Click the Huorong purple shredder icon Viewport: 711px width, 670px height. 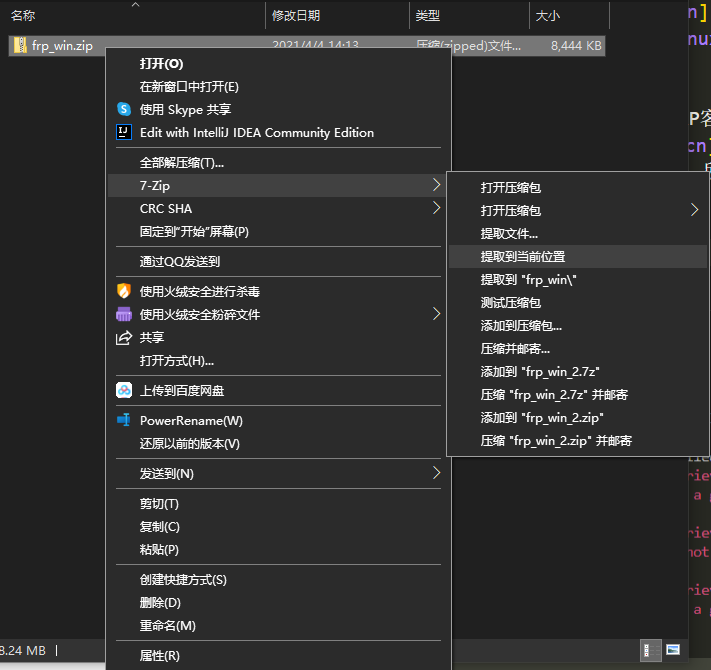(124, 314)
